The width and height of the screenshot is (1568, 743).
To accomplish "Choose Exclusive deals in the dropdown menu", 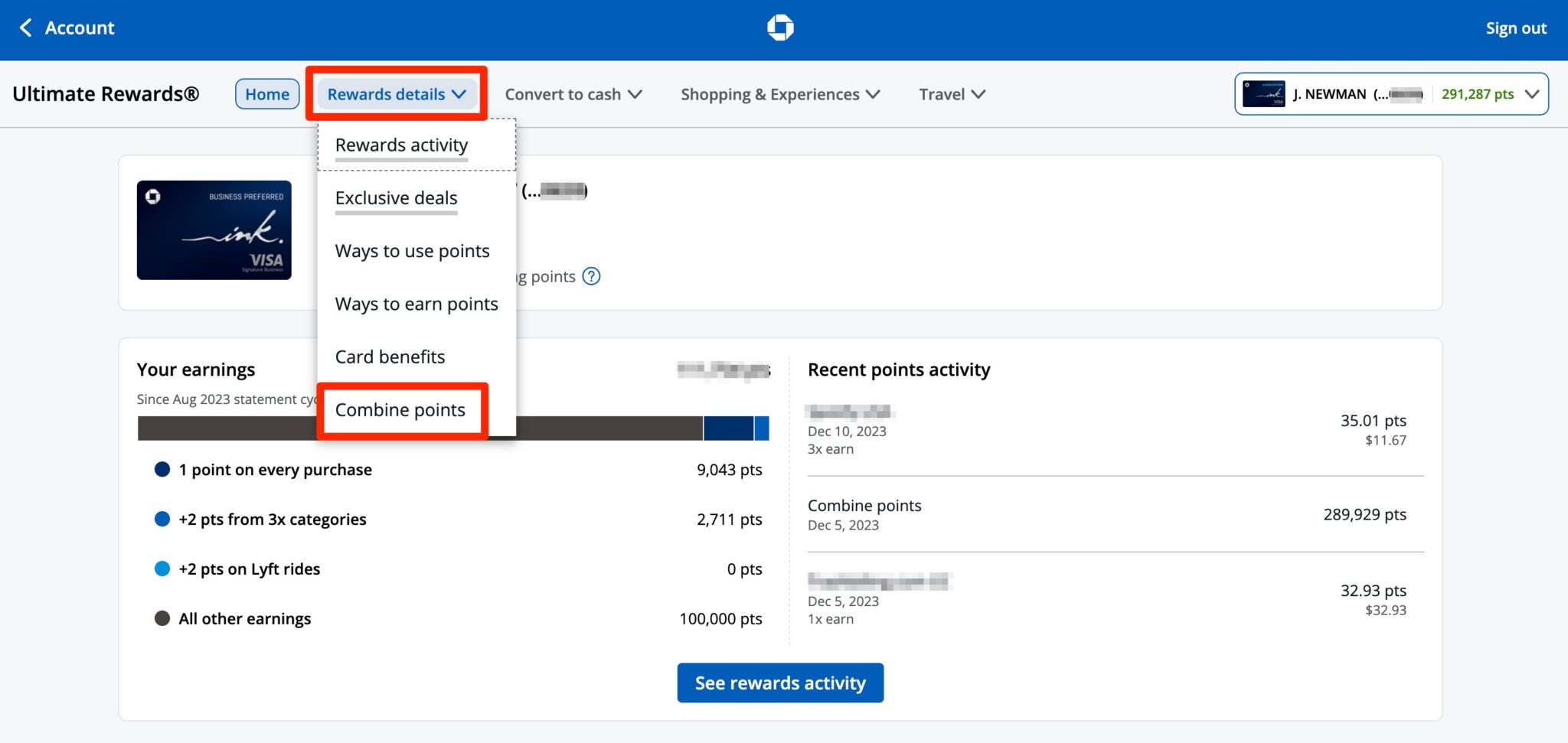I will tap(395, 197).
